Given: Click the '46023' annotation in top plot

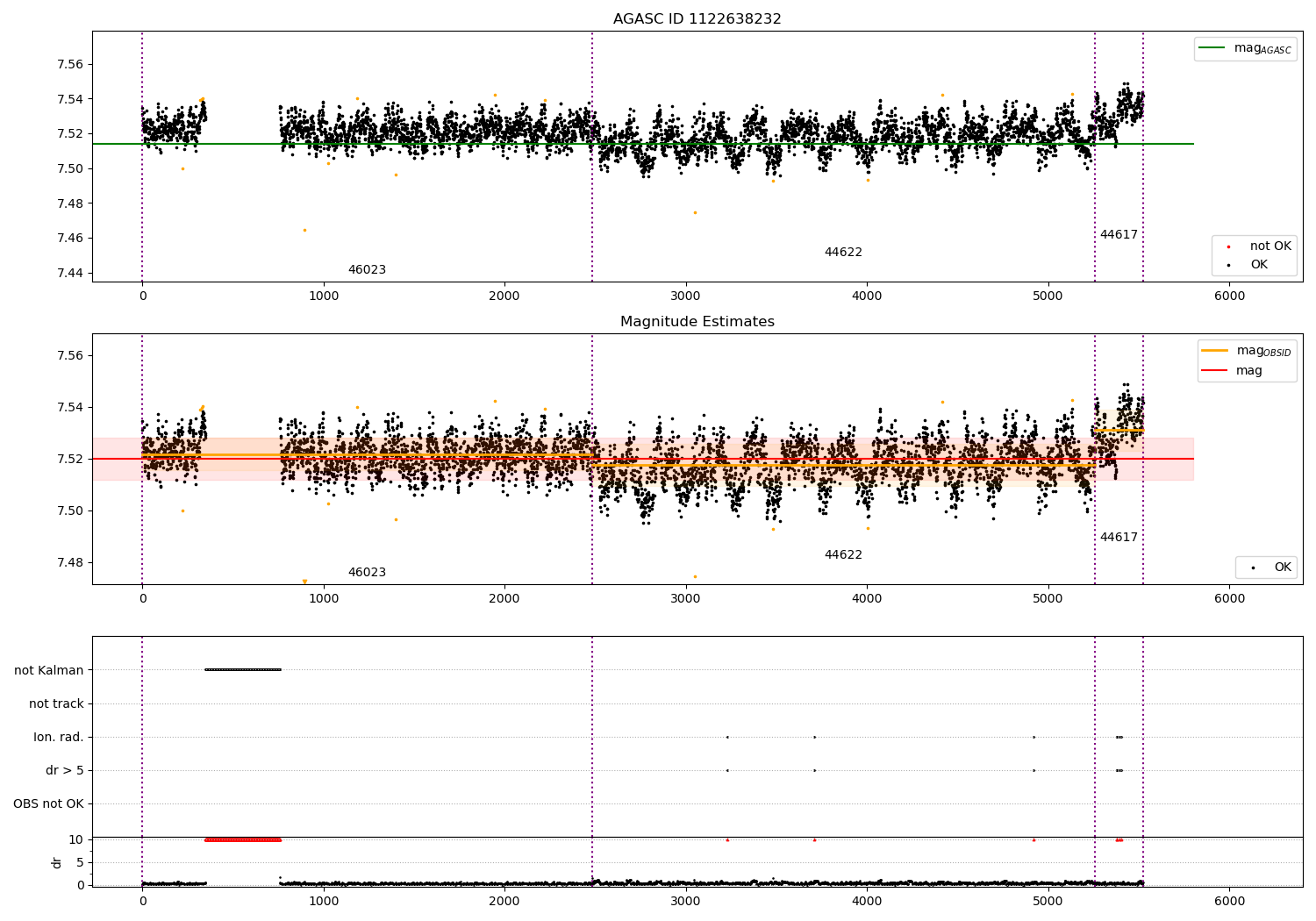Looking at the screenshot, I should pos(367,270).
